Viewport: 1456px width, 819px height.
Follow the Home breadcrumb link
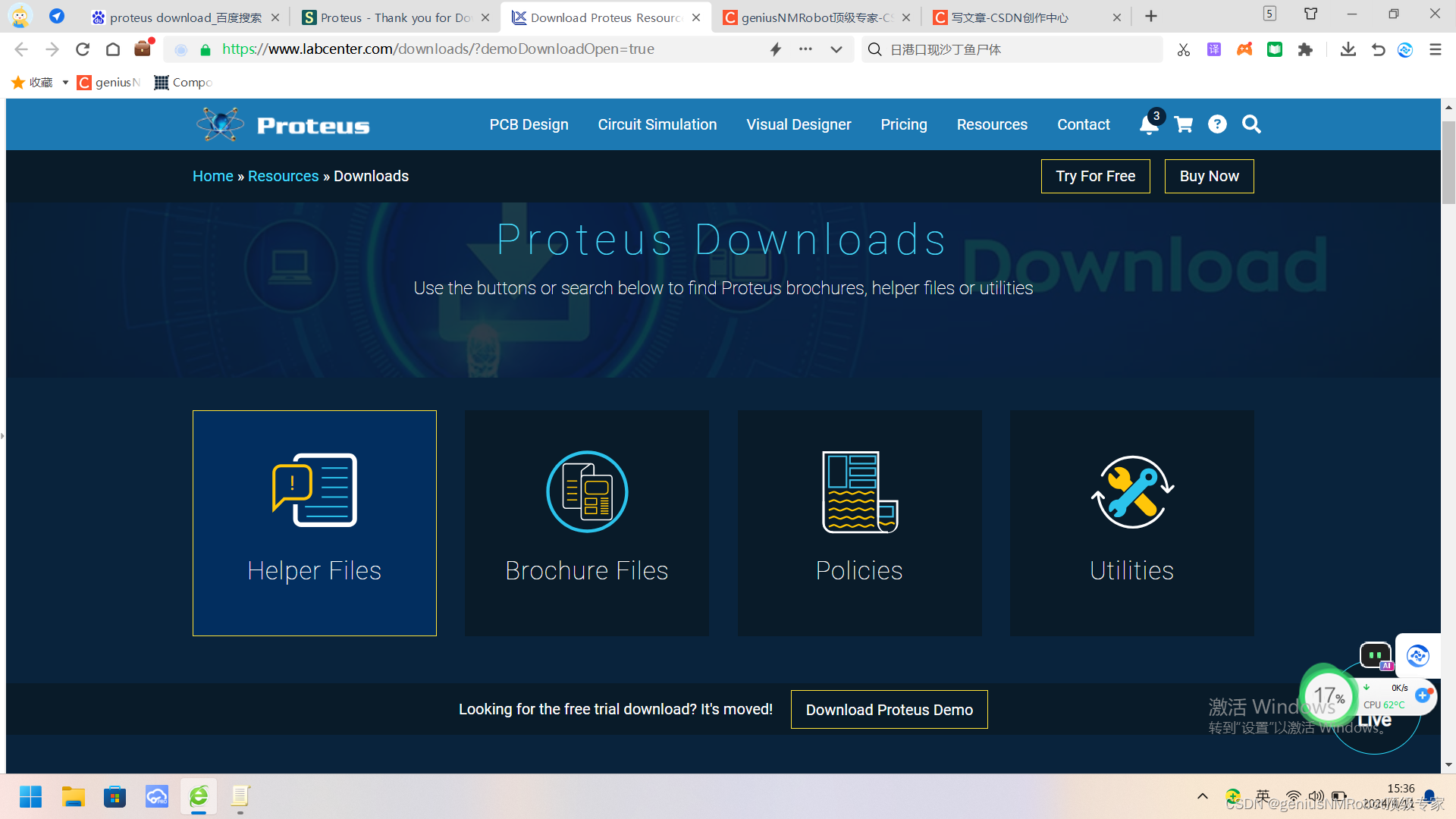212,176
